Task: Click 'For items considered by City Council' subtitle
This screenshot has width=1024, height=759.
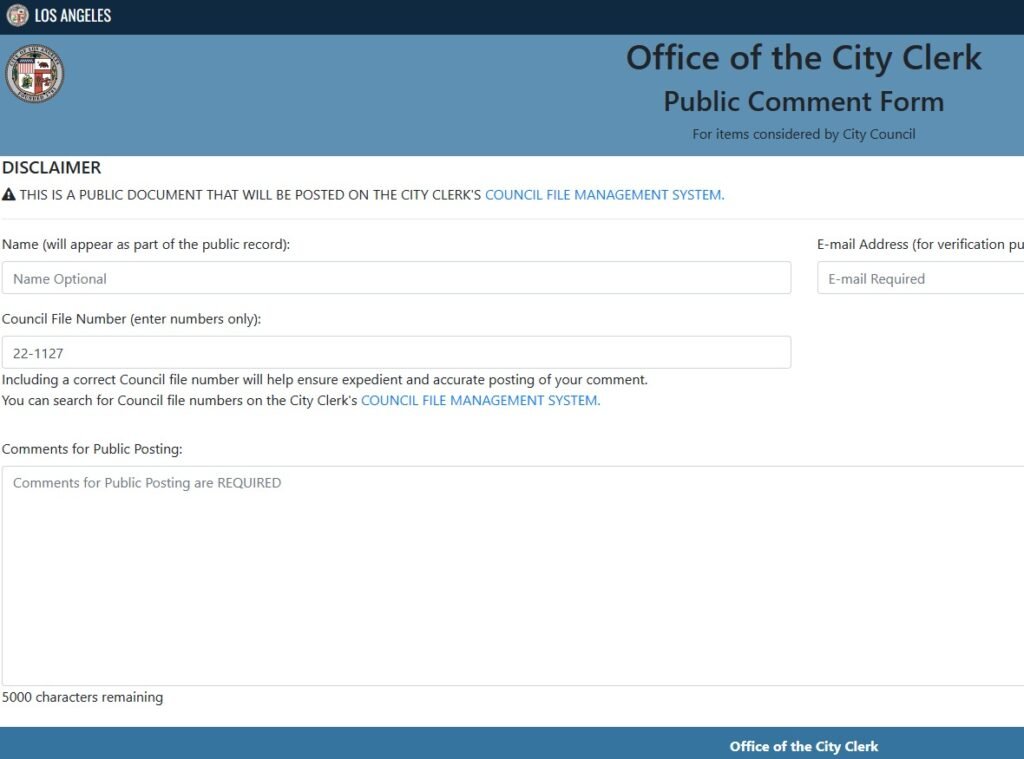Action: click(x=803, y=134)
